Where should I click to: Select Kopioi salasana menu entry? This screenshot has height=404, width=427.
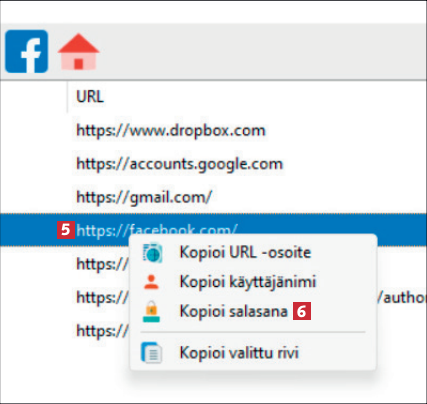click(233, 311)
